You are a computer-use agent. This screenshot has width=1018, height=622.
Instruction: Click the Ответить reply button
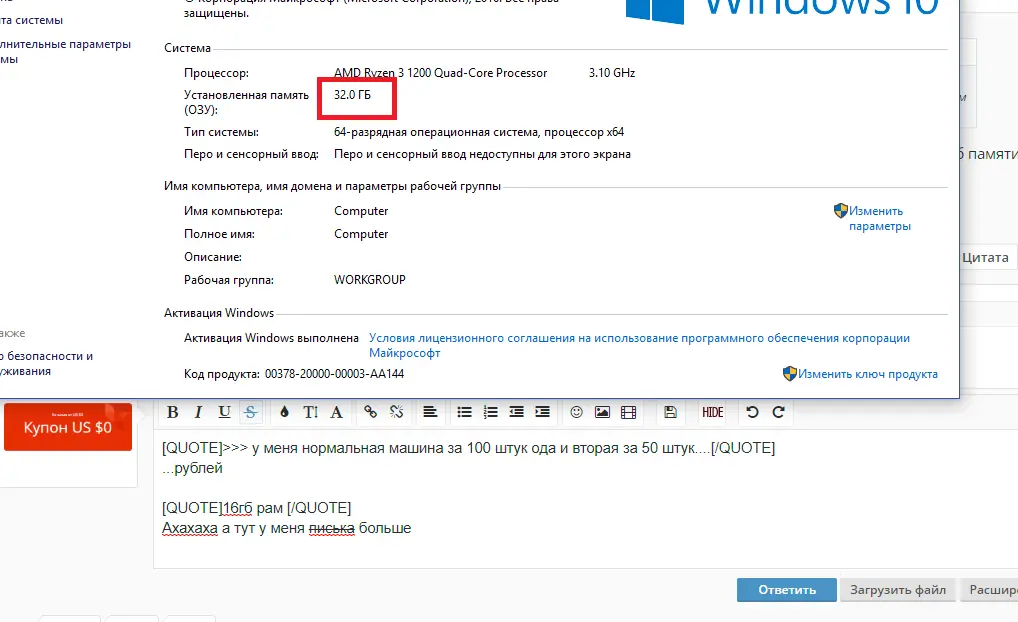tap(787, 590)
